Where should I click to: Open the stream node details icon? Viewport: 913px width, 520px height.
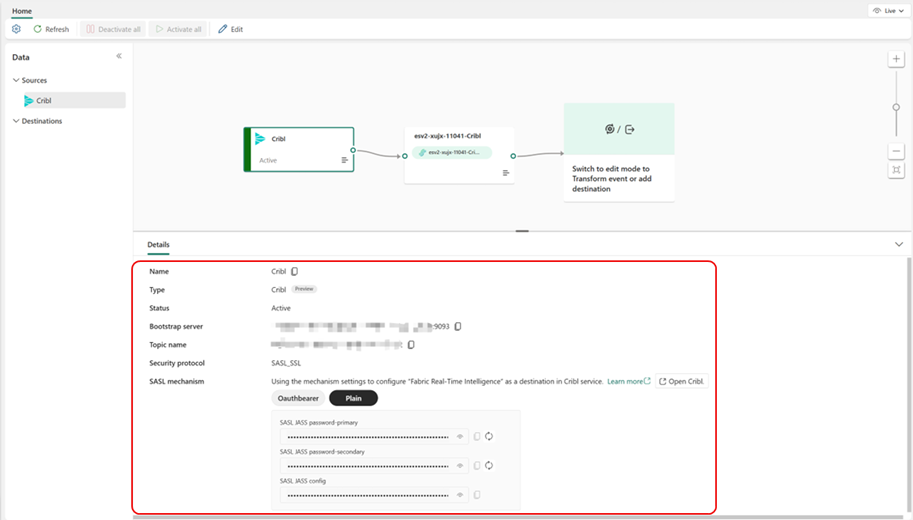click(x=505, y=172)
